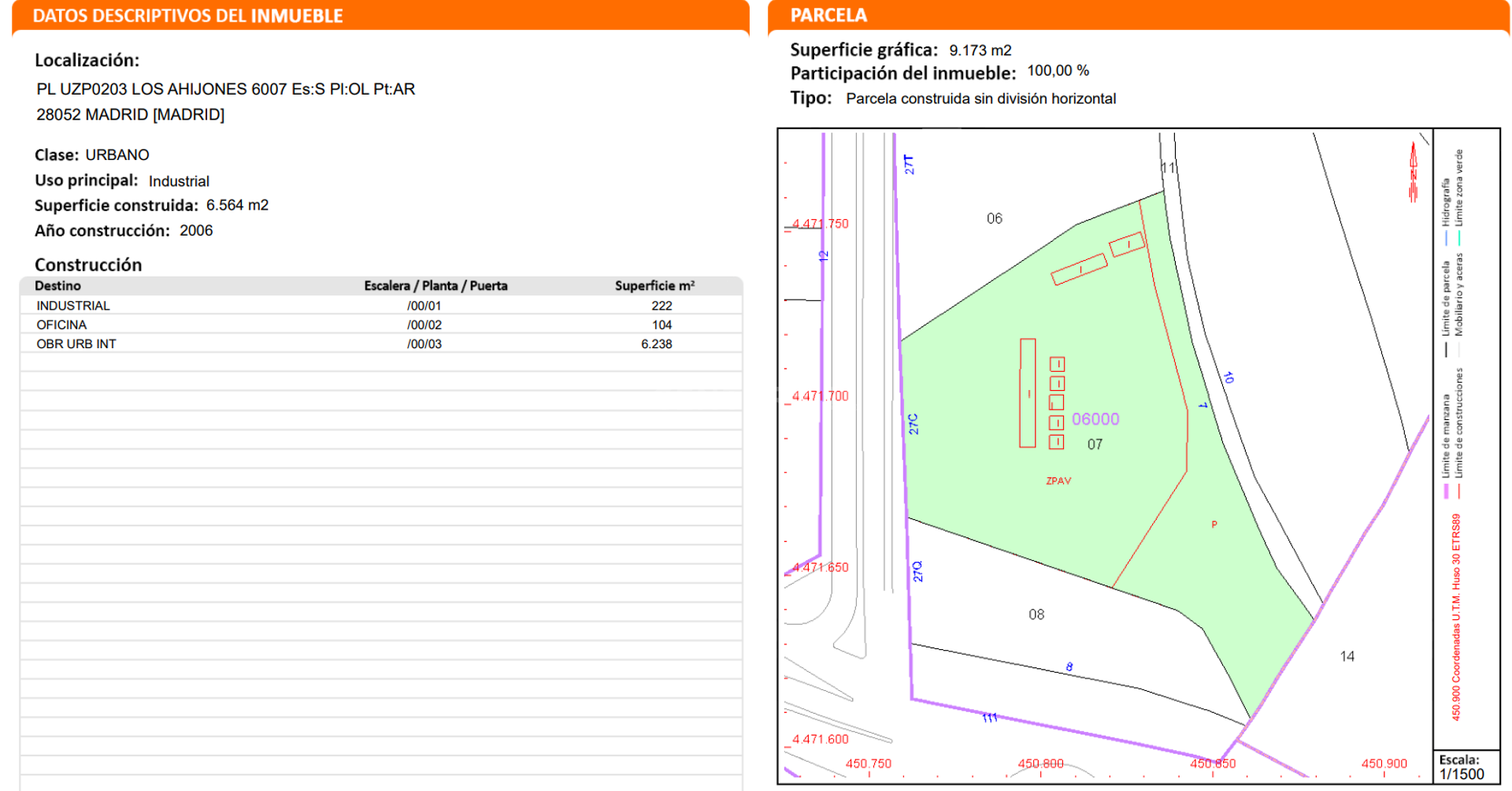The width and height of the screenshot is (1512, 791).
Task: Click the graphic surface value '9.173 m2'
Action: (x=980, y=50)
